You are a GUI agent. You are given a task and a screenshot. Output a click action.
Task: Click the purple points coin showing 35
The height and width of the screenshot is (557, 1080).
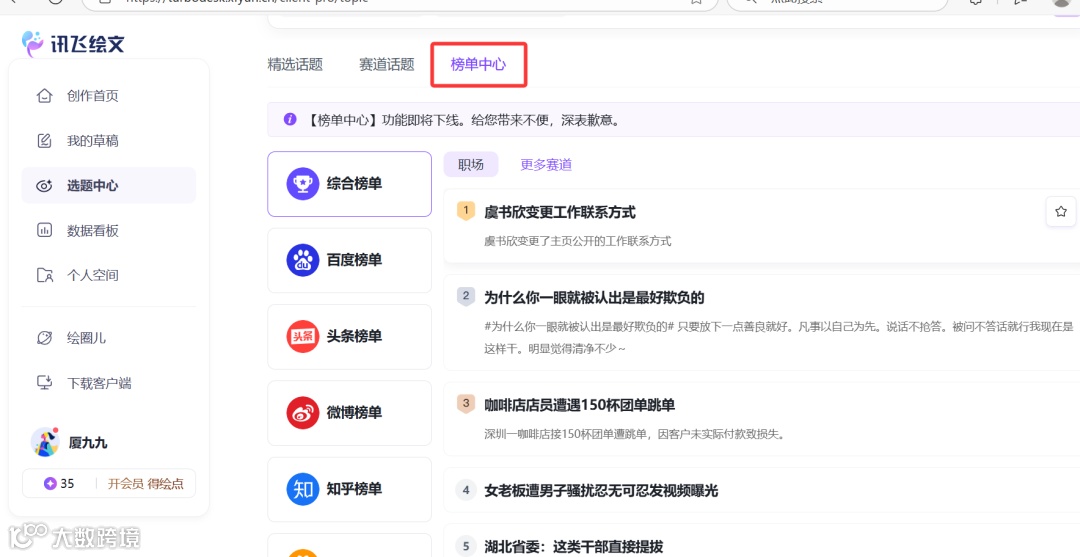pos(50,483)
